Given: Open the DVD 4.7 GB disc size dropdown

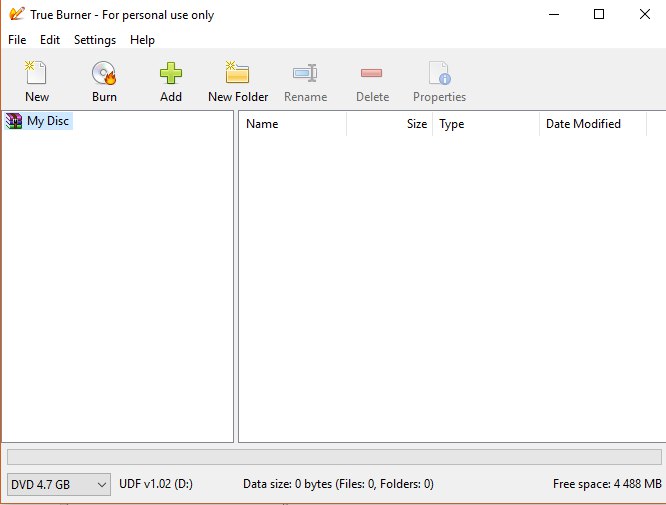Looking at the screenshot, I should coord(59,484).
